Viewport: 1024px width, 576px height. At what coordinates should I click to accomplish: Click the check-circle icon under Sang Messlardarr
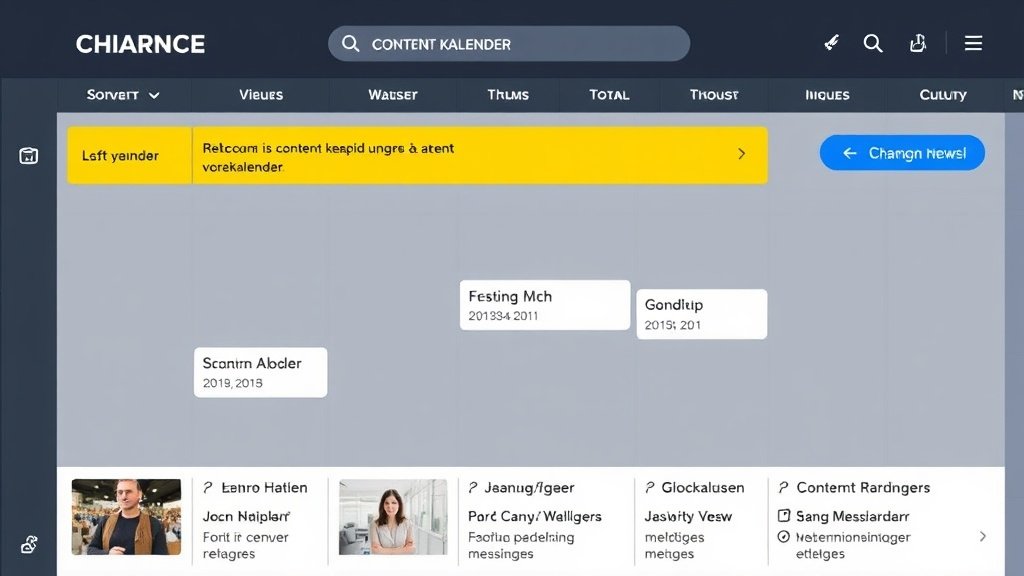(x=784, y=537)
